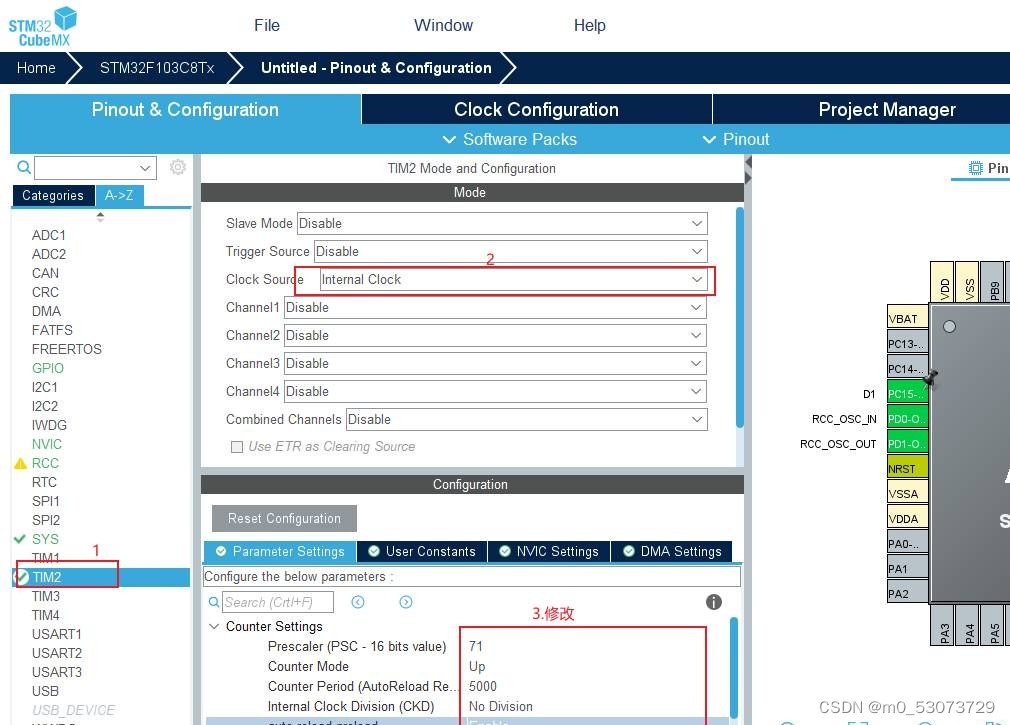Select the Parameter Settings tab
Screen dimensions: 1010x725
(x=280, y=552)
